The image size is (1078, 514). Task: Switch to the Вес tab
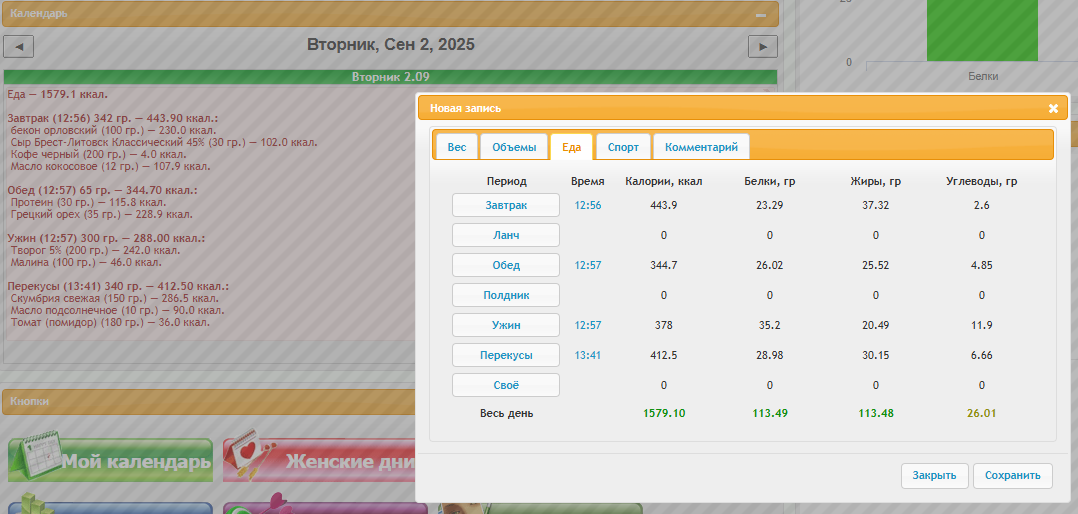pyautogui.click(x=457, y=147)
